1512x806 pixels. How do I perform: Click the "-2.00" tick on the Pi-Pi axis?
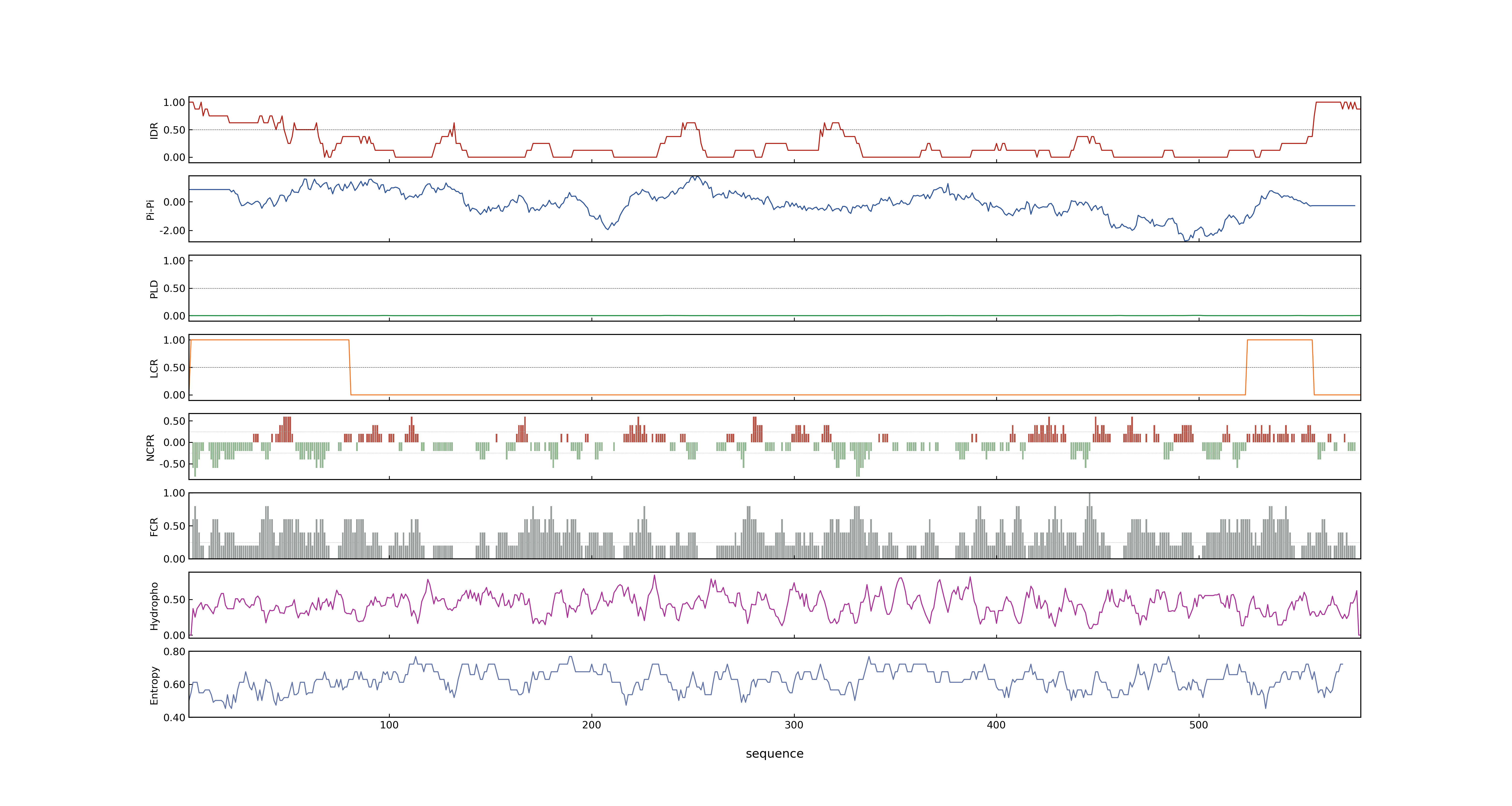point(172,230)
